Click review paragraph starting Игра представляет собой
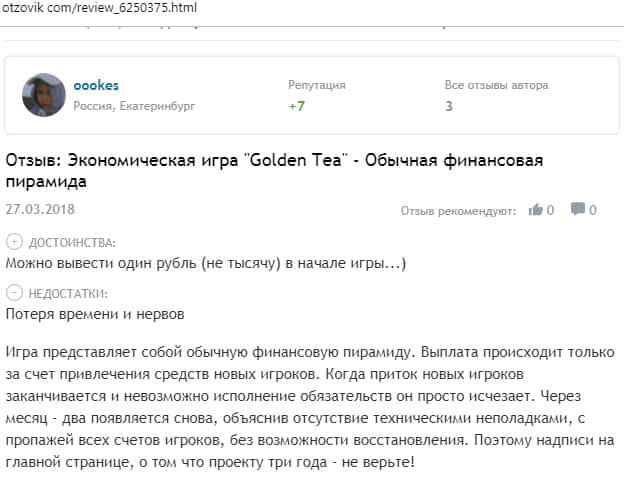 pos(310,407)
